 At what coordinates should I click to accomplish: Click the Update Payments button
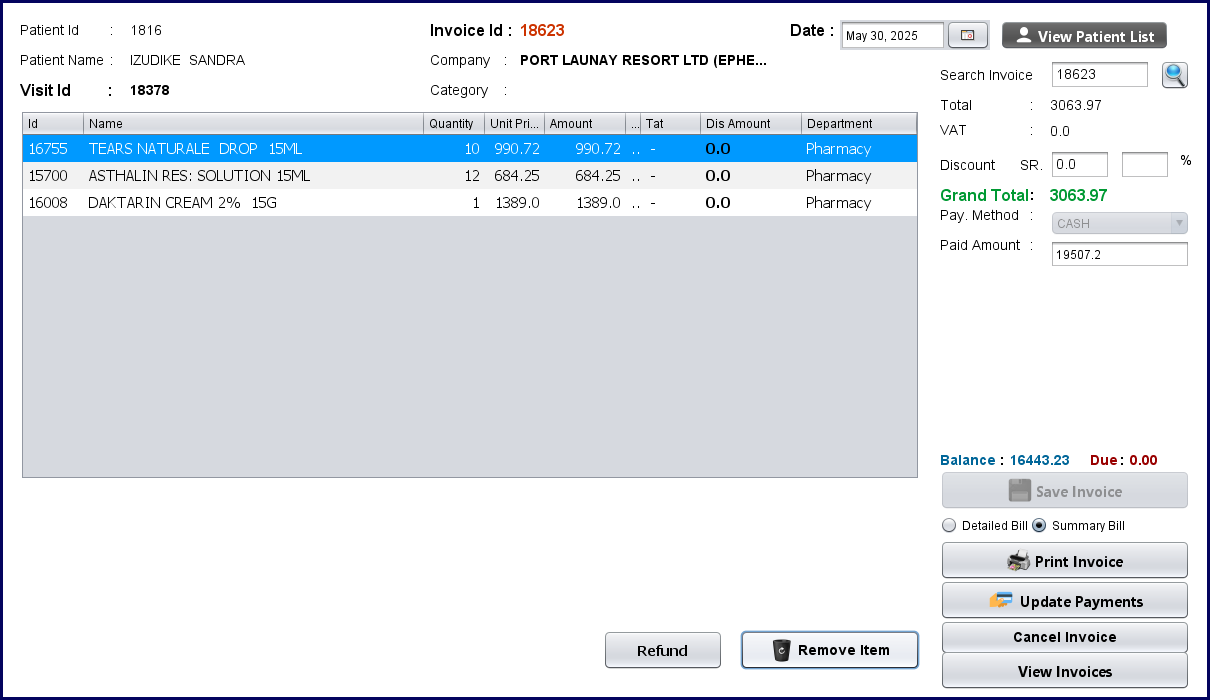(x=1064, y=601)
